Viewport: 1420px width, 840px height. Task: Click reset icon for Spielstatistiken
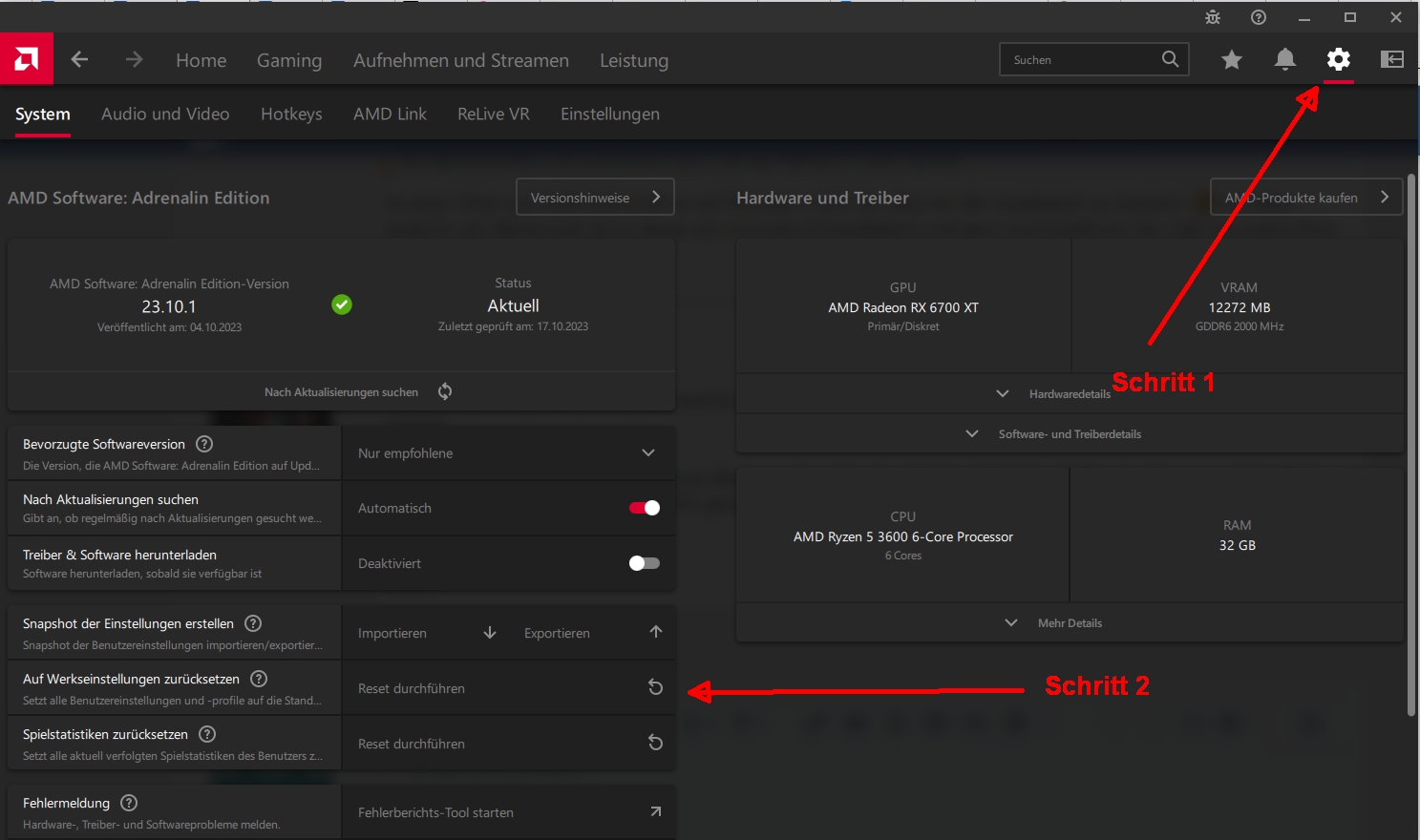tap(655, 743)
